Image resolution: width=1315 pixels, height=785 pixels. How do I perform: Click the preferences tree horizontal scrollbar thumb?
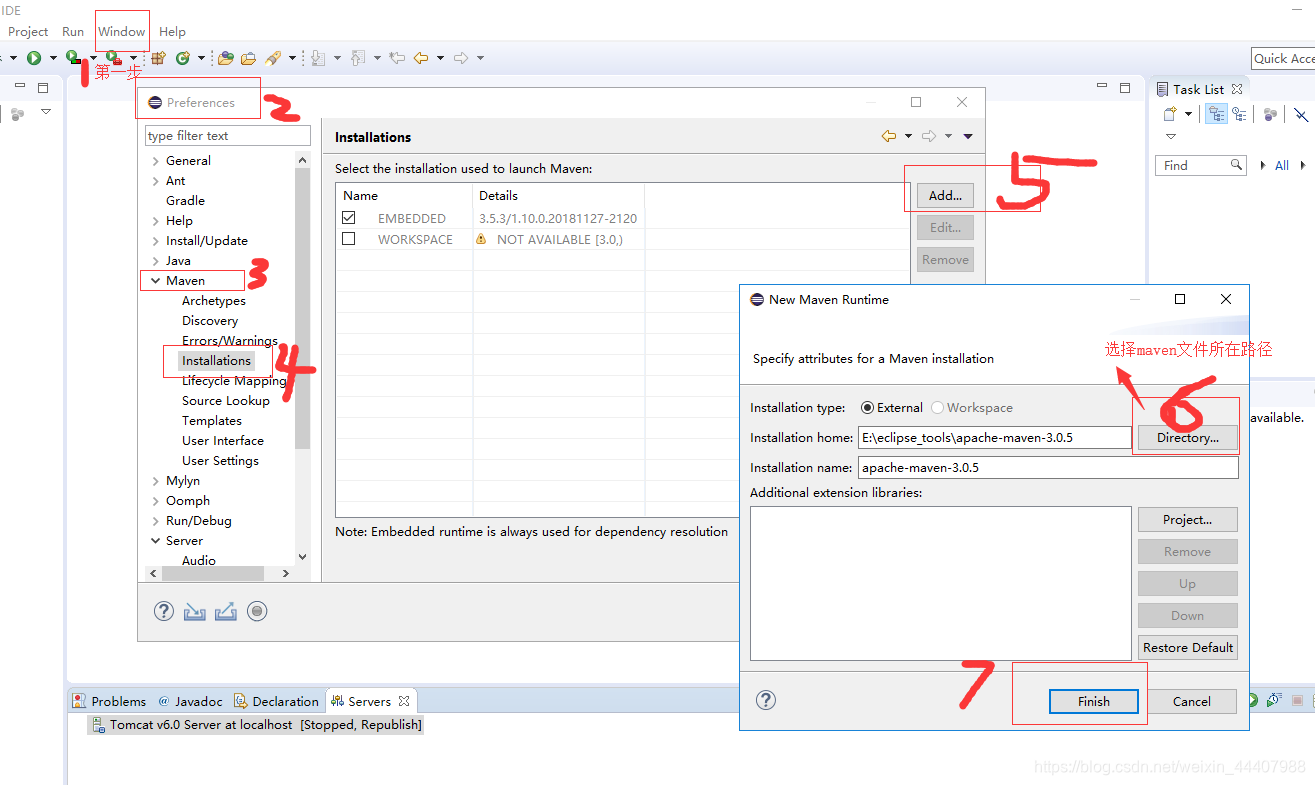pos(213,574)
